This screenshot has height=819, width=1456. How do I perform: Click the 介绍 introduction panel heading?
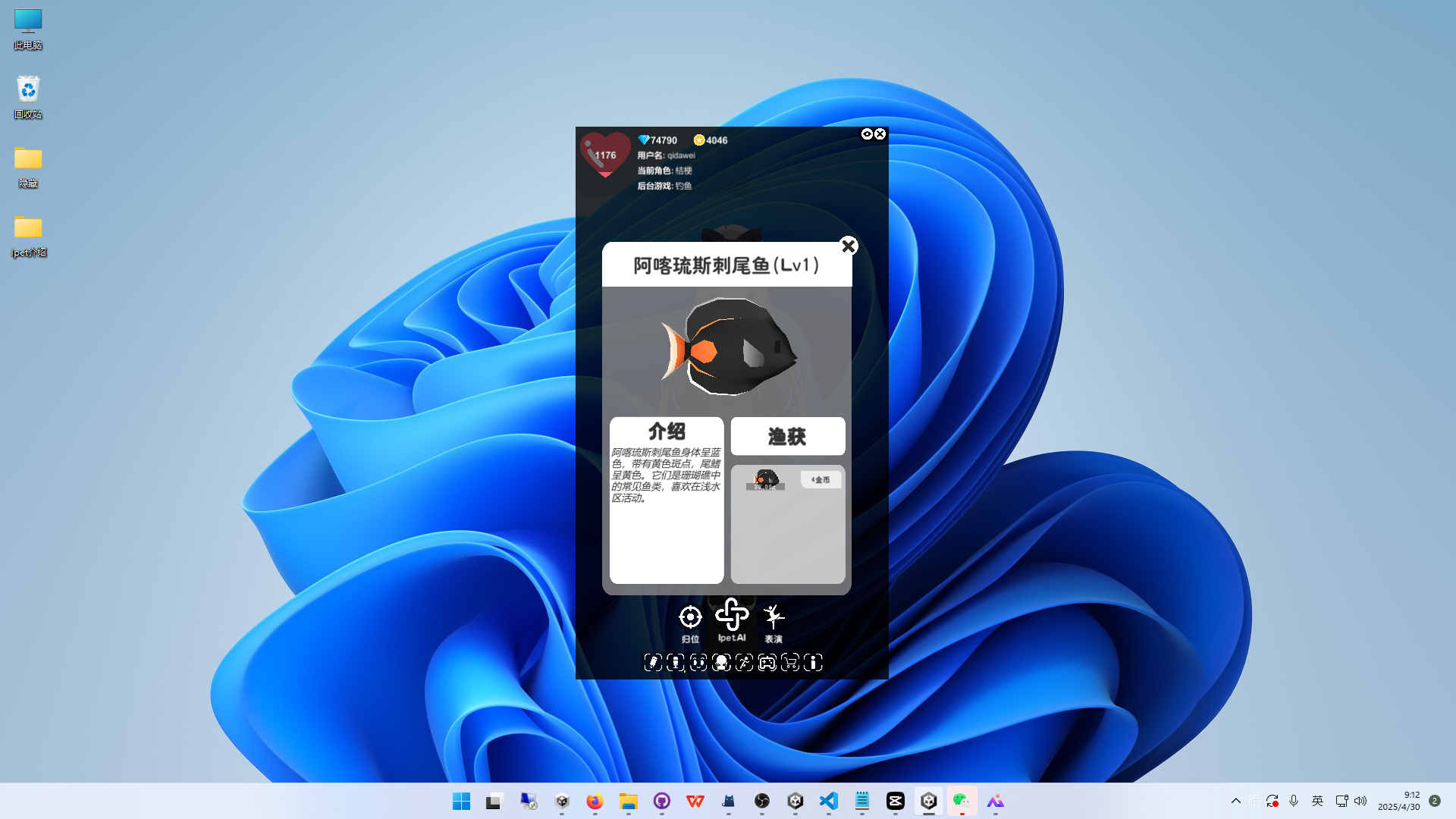tap(667, 431)
